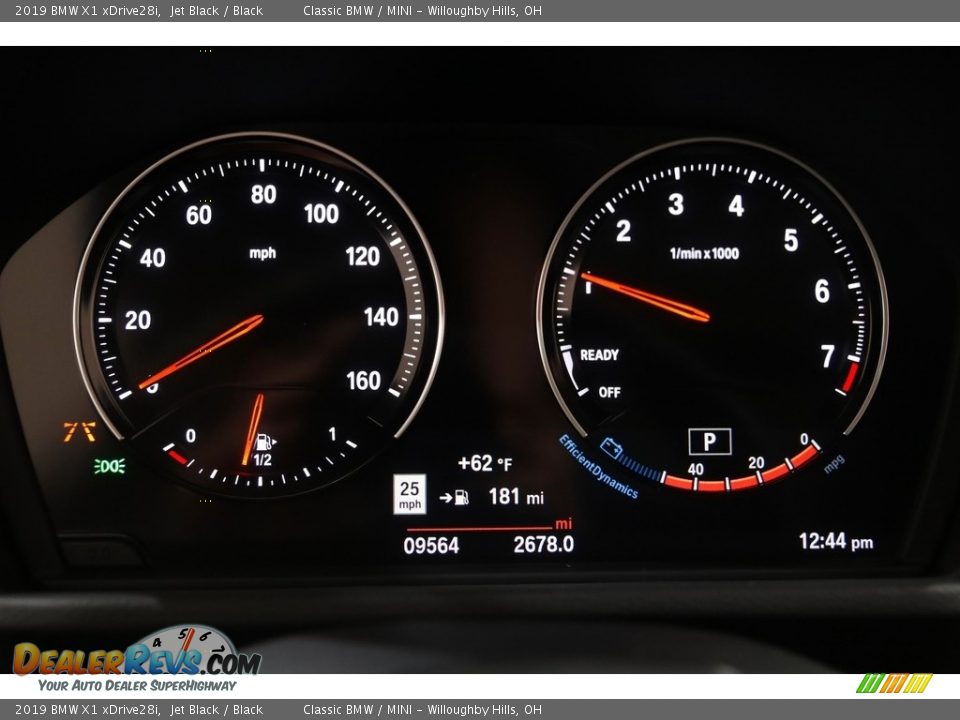The image size is (960, 720).
Task: Click the OFF label on tachometer
Action: click(x=609, y=392)
